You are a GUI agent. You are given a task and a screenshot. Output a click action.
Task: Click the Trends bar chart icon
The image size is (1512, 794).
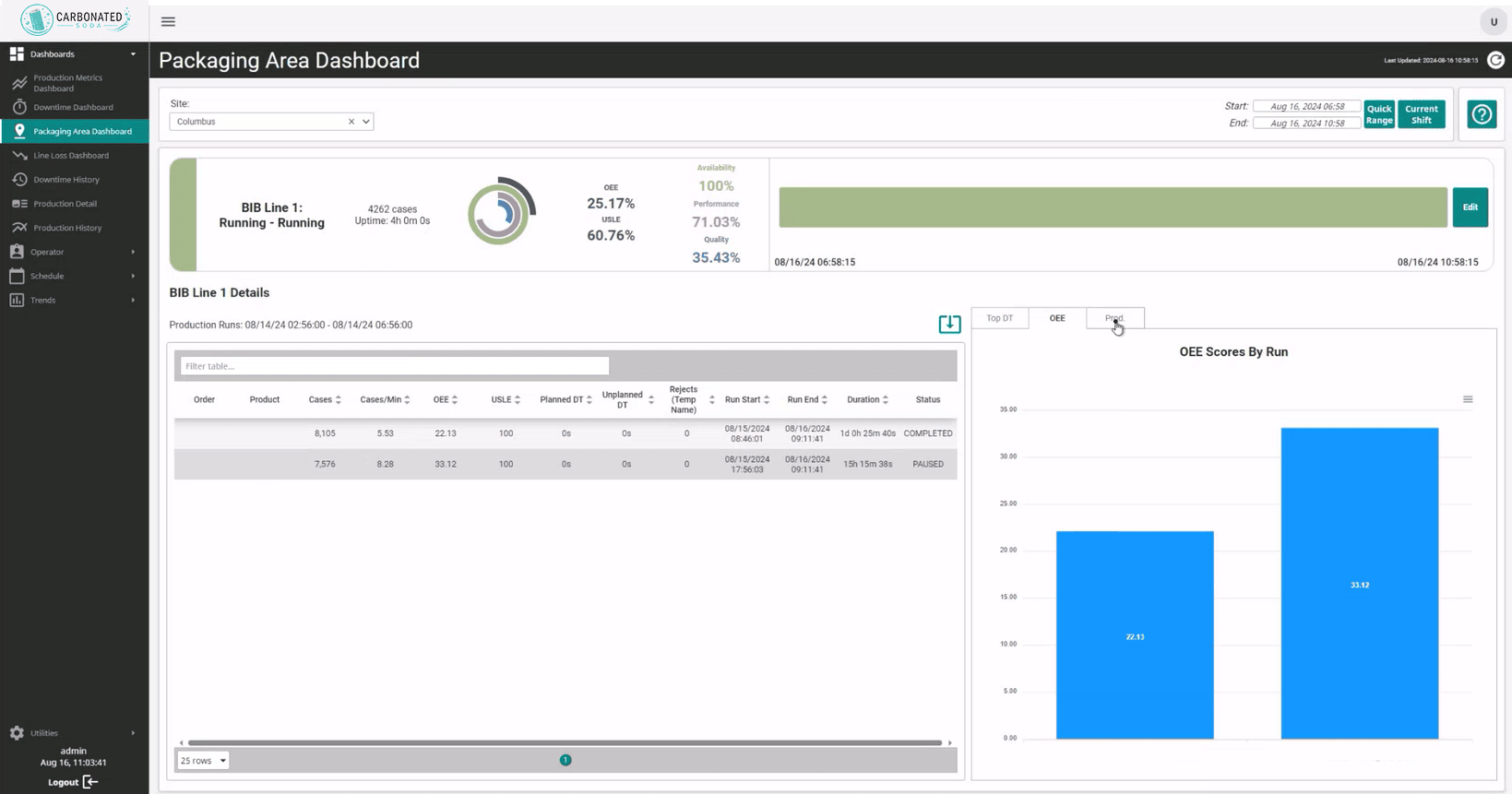tap(17, 300)
